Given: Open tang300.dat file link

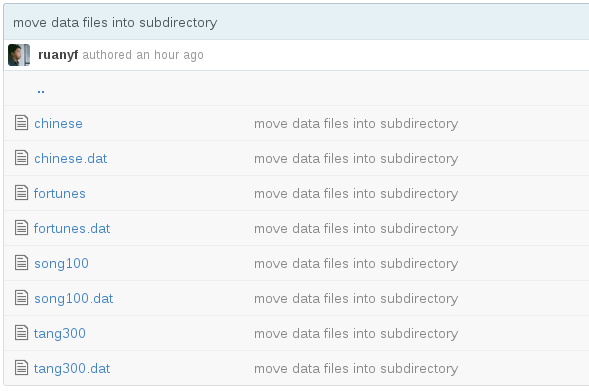Looking at the screenshot, I should click(72, 368).
